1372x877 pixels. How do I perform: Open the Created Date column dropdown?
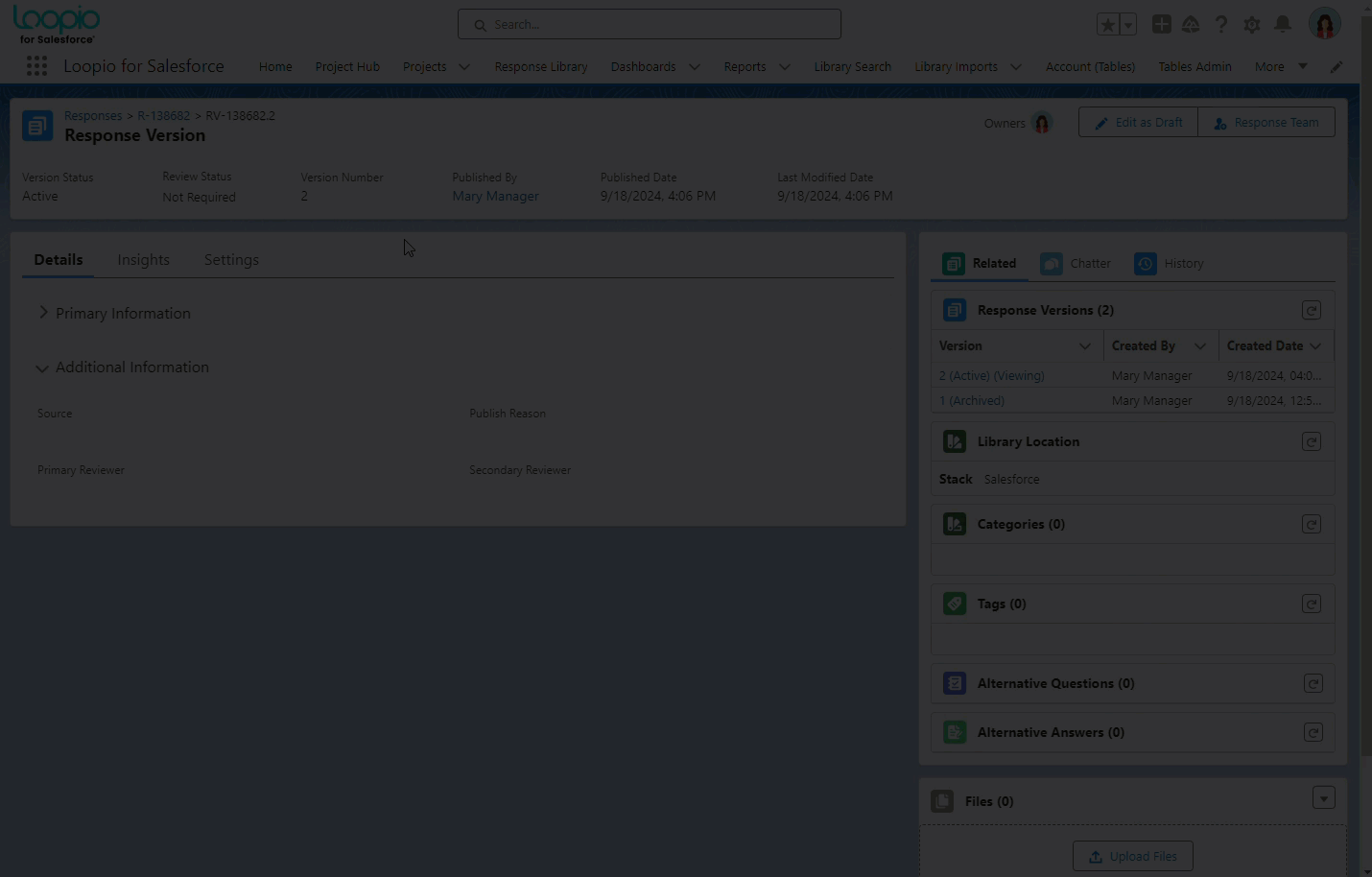point(1315,346)
